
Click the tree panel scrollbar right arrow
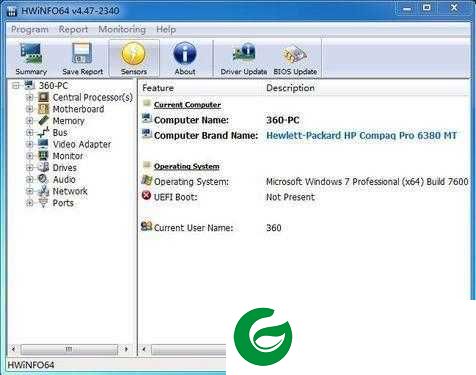point(126,349)
